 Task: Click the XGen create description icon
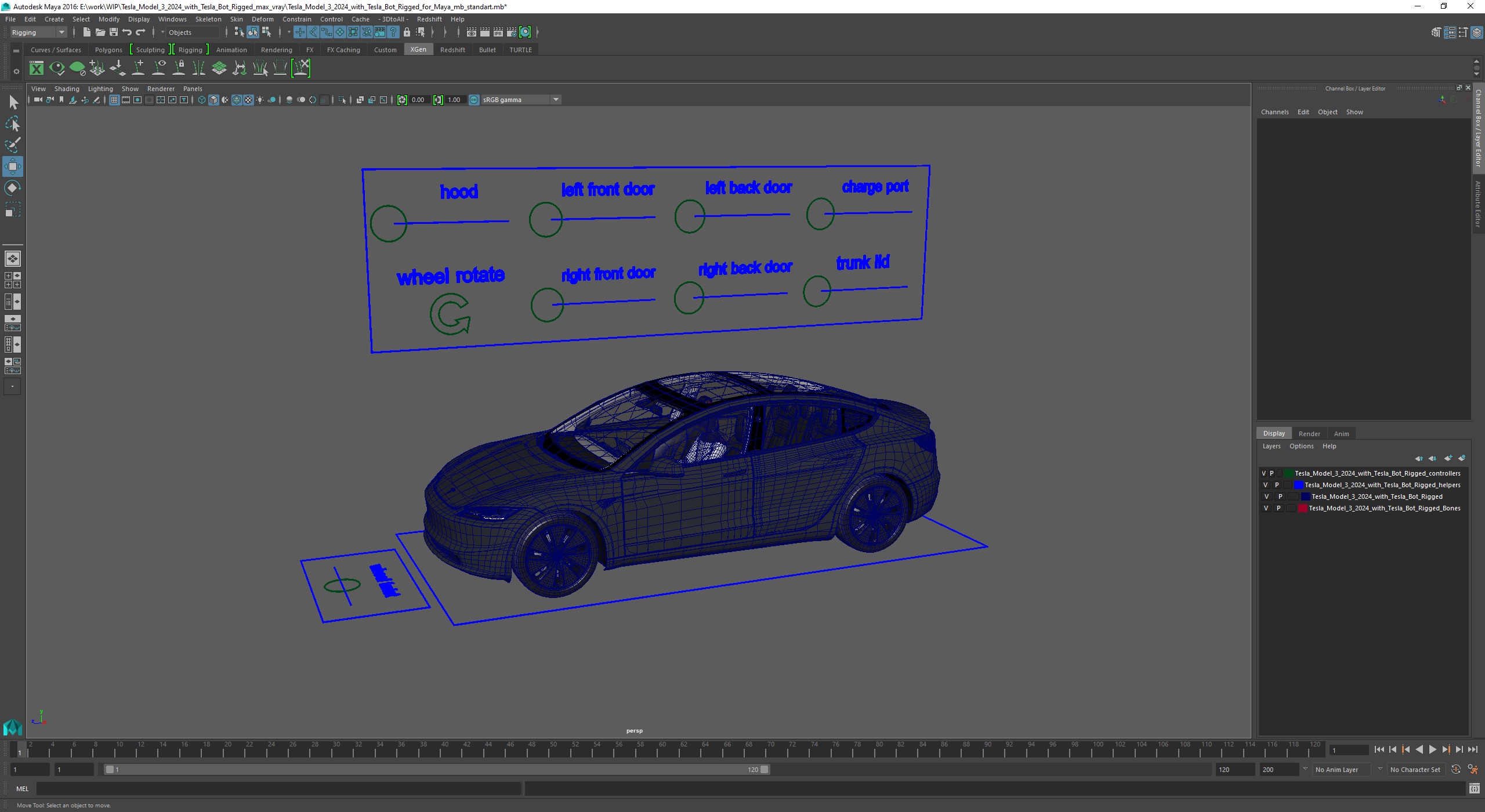(x=97, y=68)
